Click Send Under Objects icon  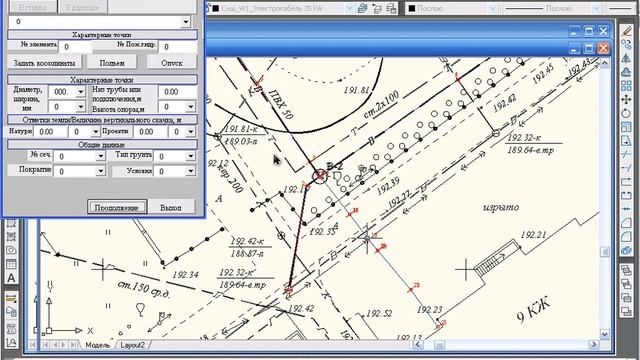626,311
